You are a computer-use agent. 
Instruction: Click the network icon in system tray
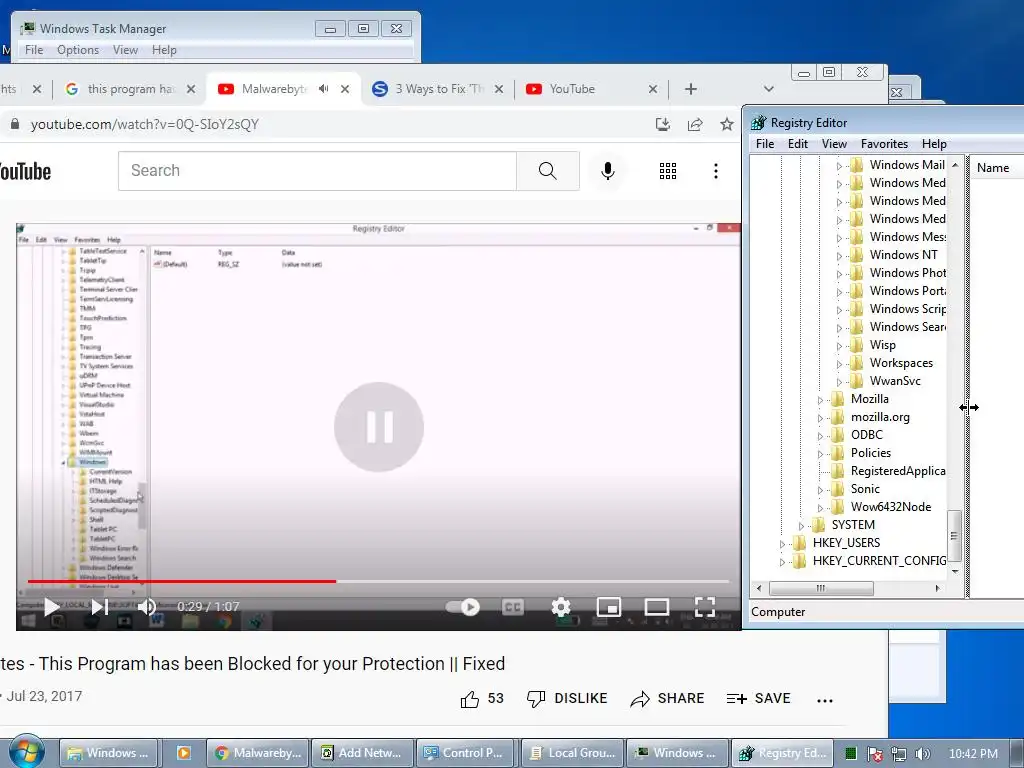[899, 754]
